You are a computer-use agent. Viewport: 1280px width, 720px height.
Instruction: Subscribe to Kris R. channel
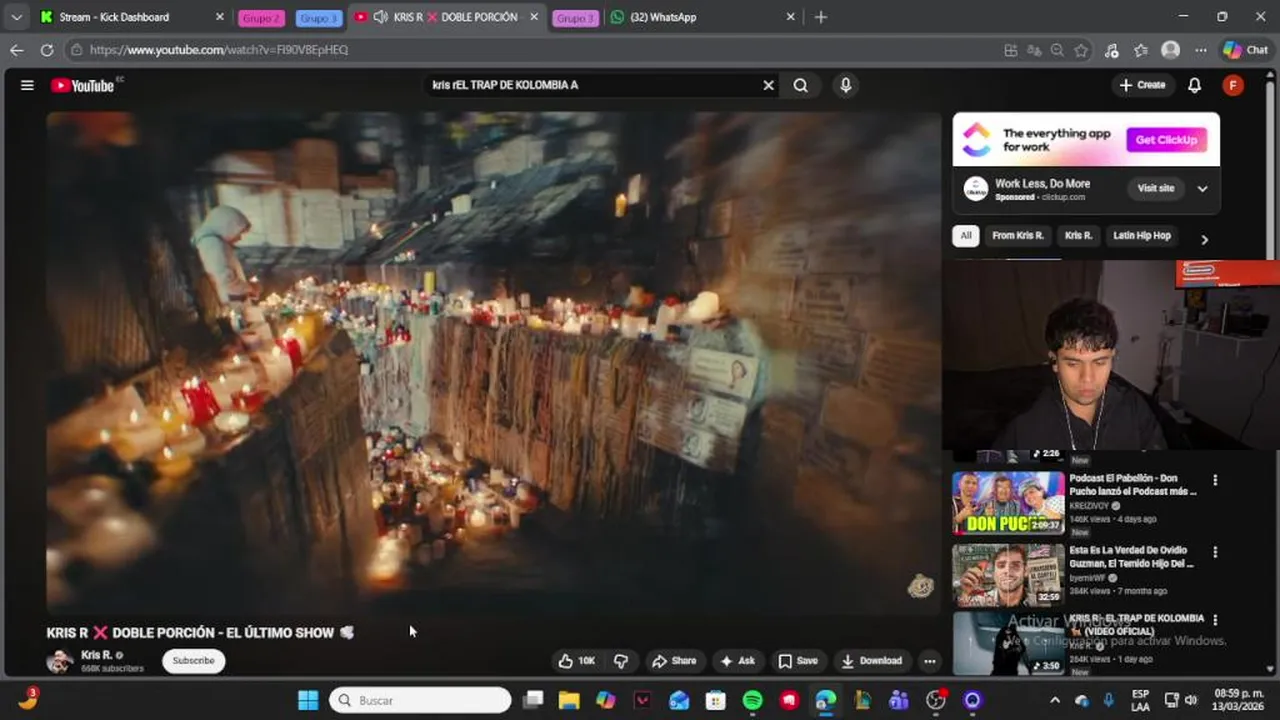(x=193, y=661)
